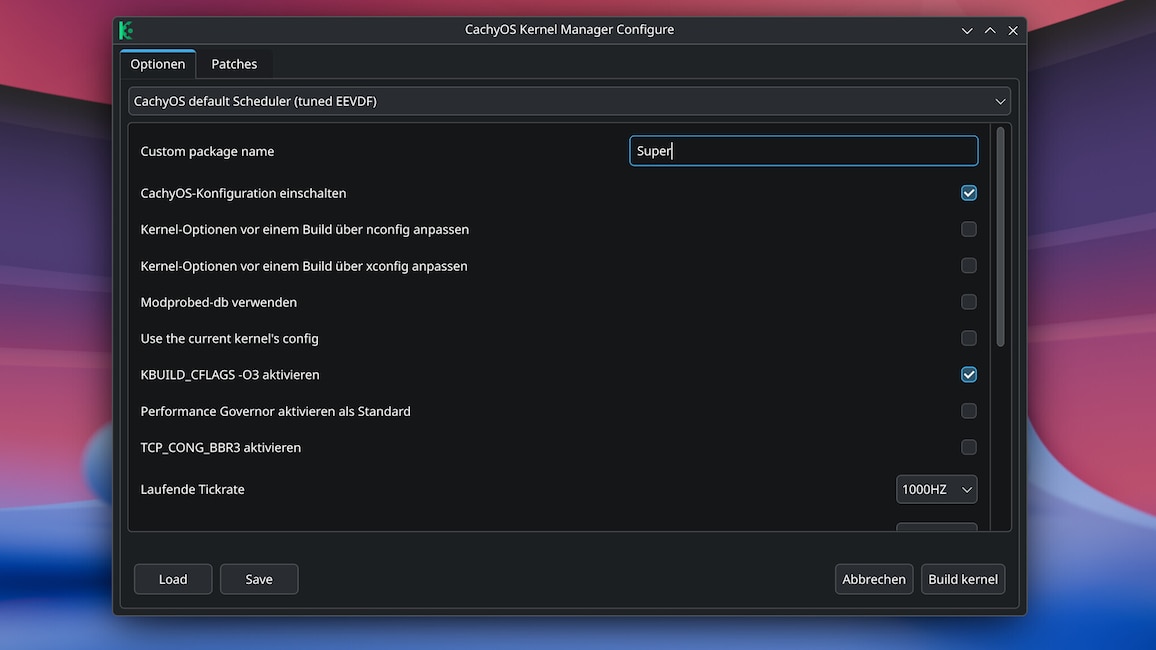Click the options list vertical scrollbar
Viewport: 1156px width, 650px height.
click(1000, 237)
